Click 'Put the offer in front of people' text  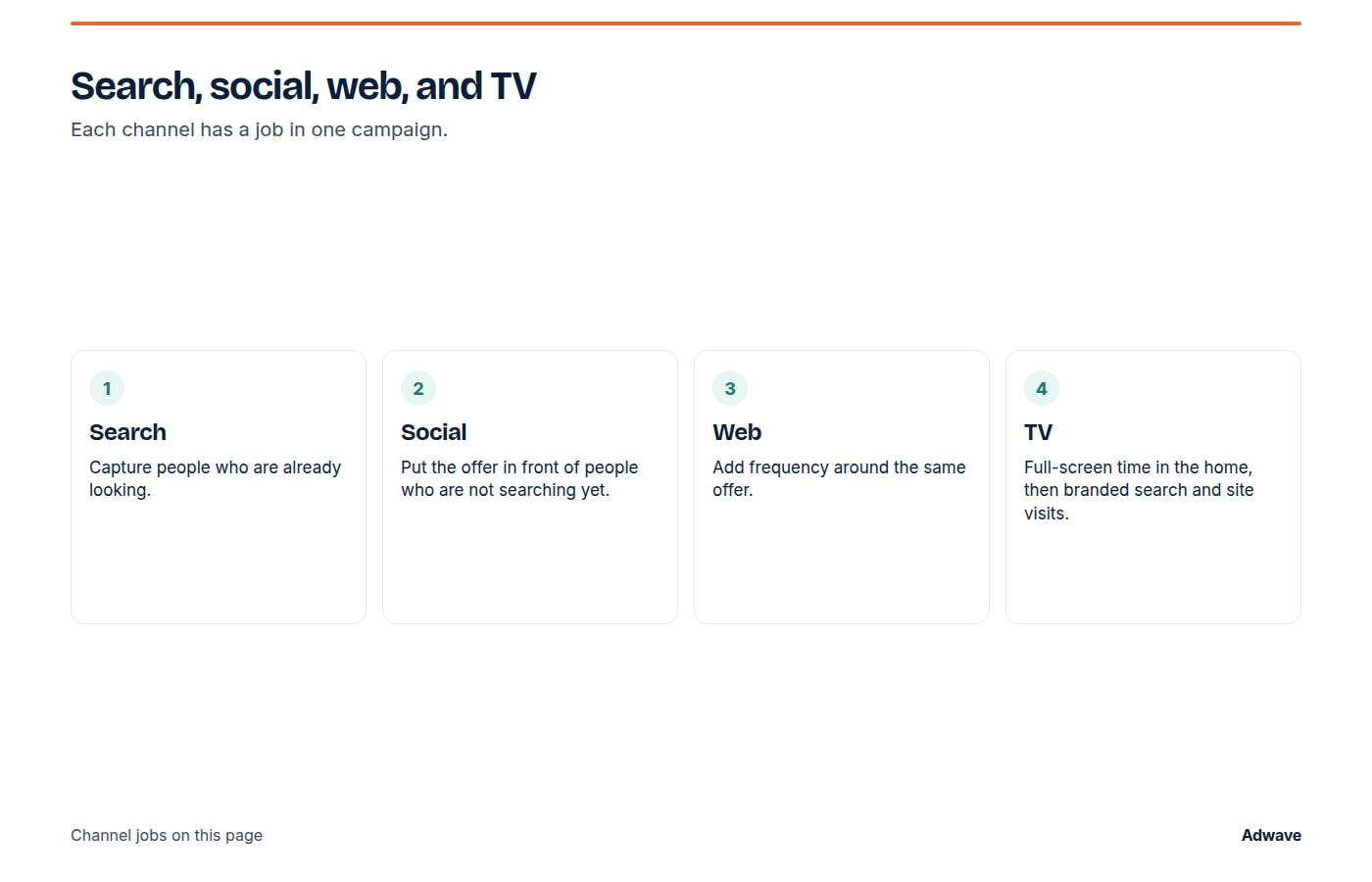click(x=519, y=478)
